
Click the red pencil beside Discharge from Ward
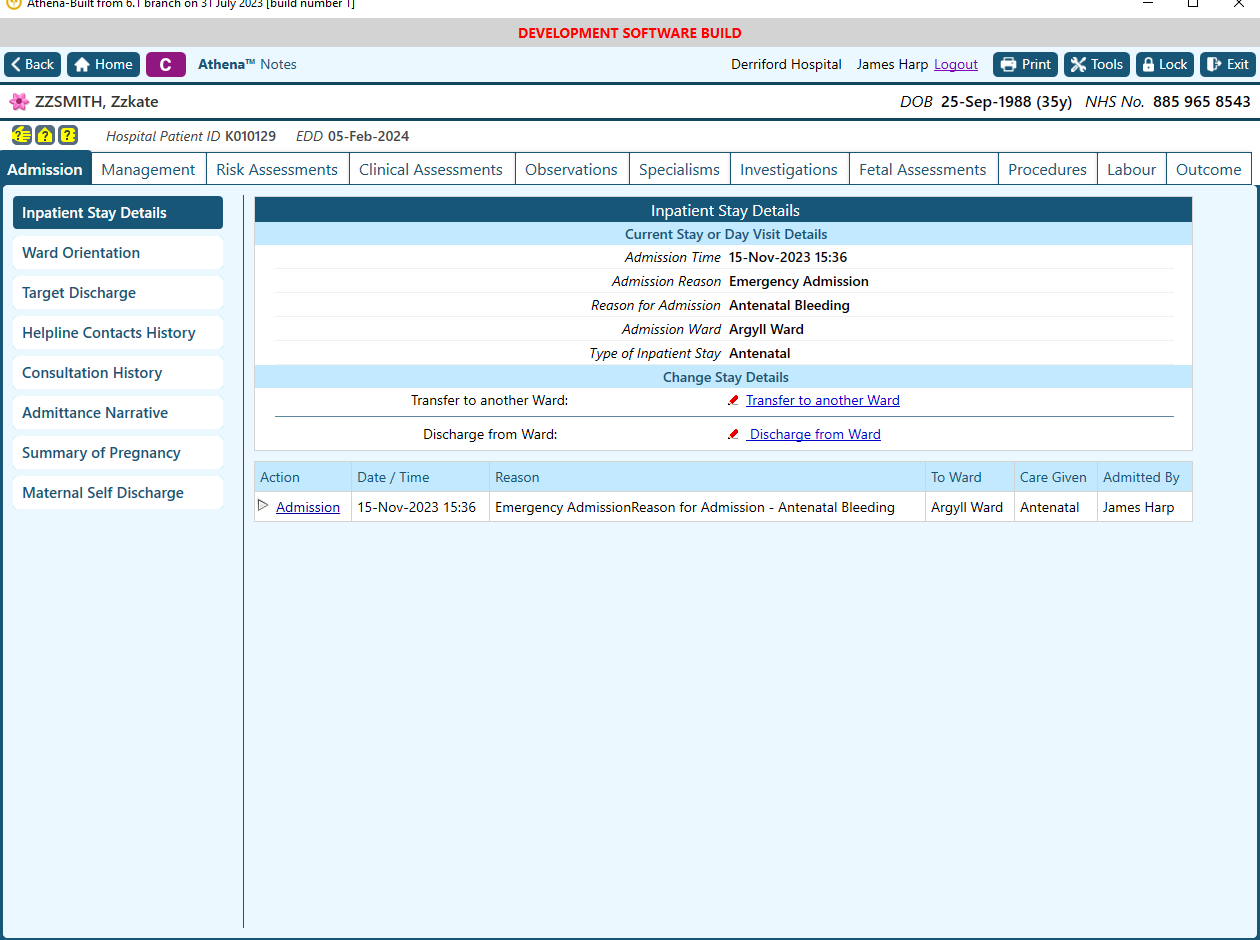click(734, 434)
